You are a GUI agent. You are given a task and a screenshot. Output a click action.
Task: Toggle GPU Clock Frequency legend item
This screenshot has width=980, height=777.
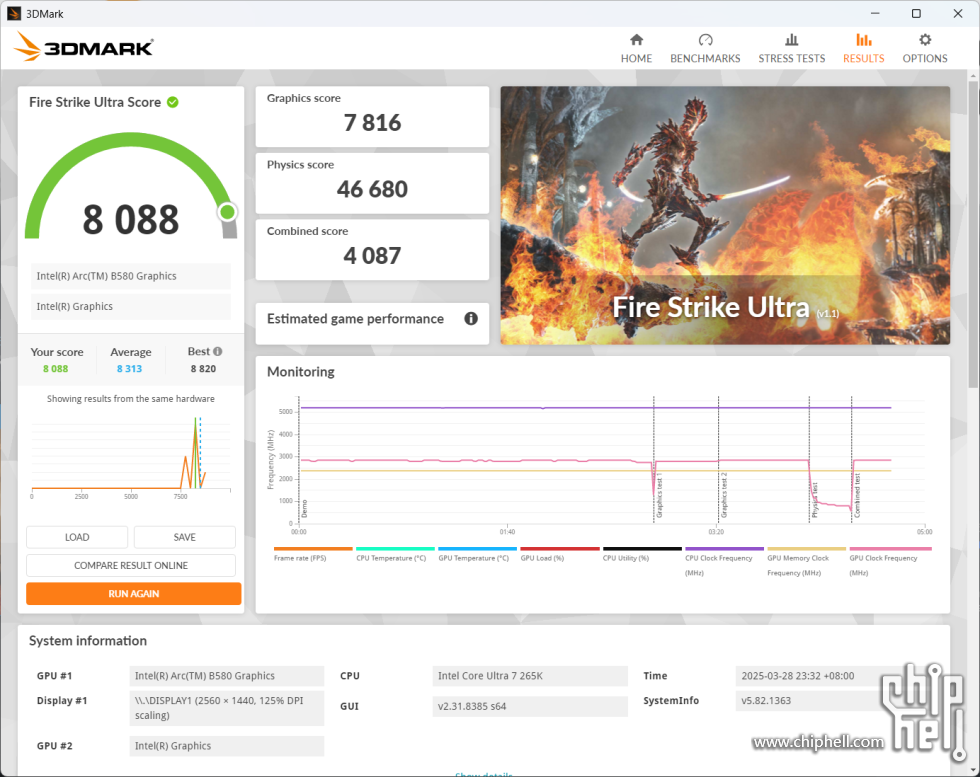coord(890,561)
